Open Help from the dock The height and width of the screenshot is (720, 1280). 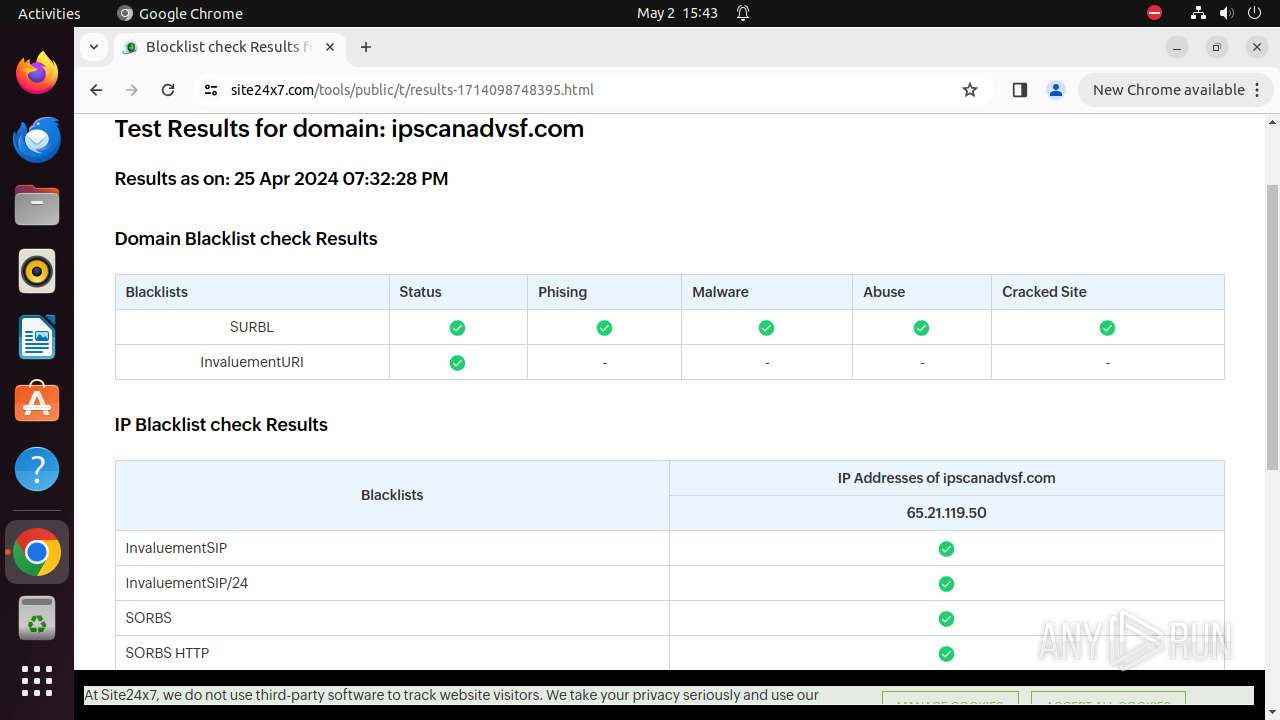(37, 469)
